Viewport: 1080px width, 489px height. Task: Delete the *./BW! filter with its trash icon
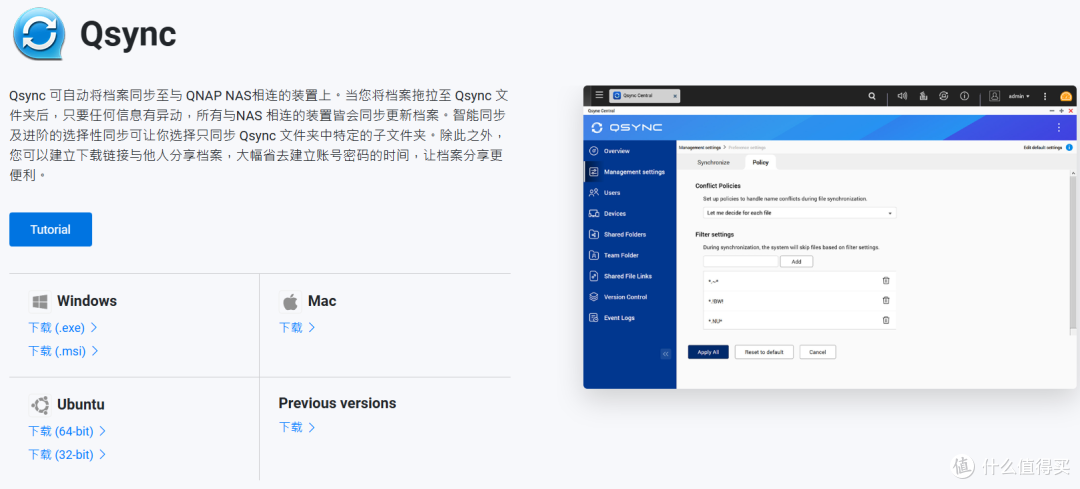pos(886,300)
